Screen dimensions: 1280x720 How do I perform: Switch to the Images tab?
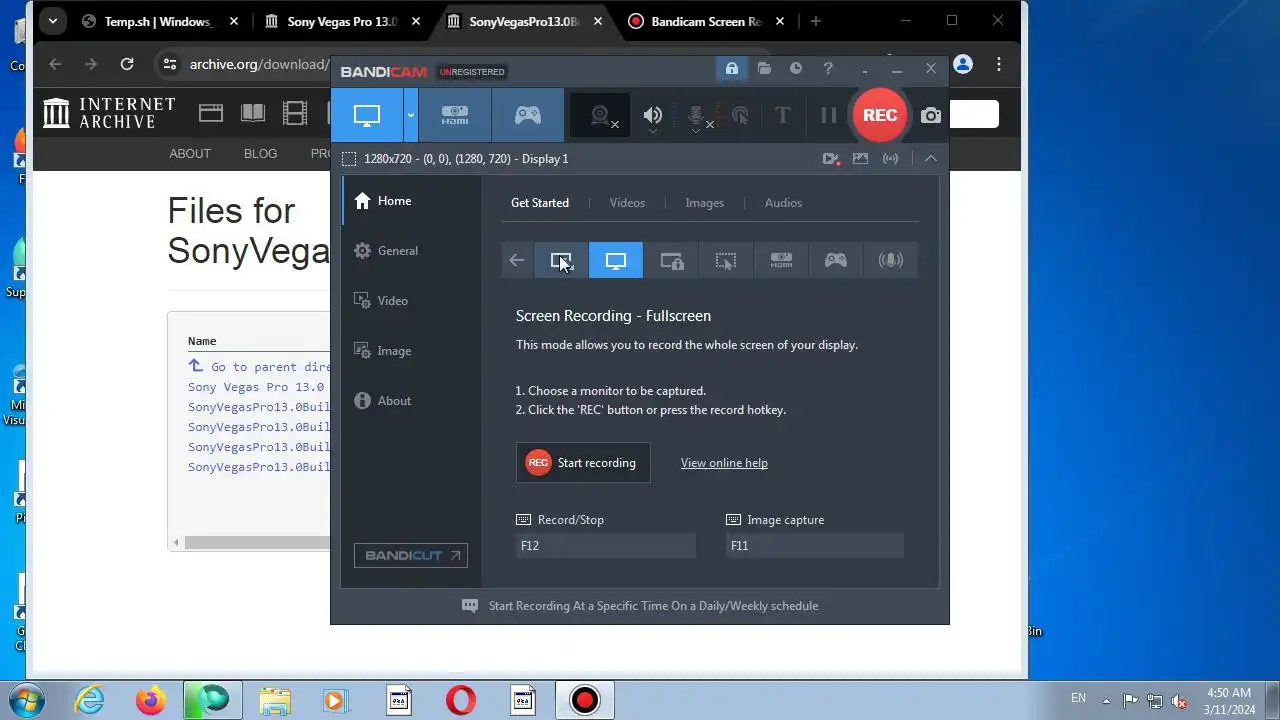(704, 203)
